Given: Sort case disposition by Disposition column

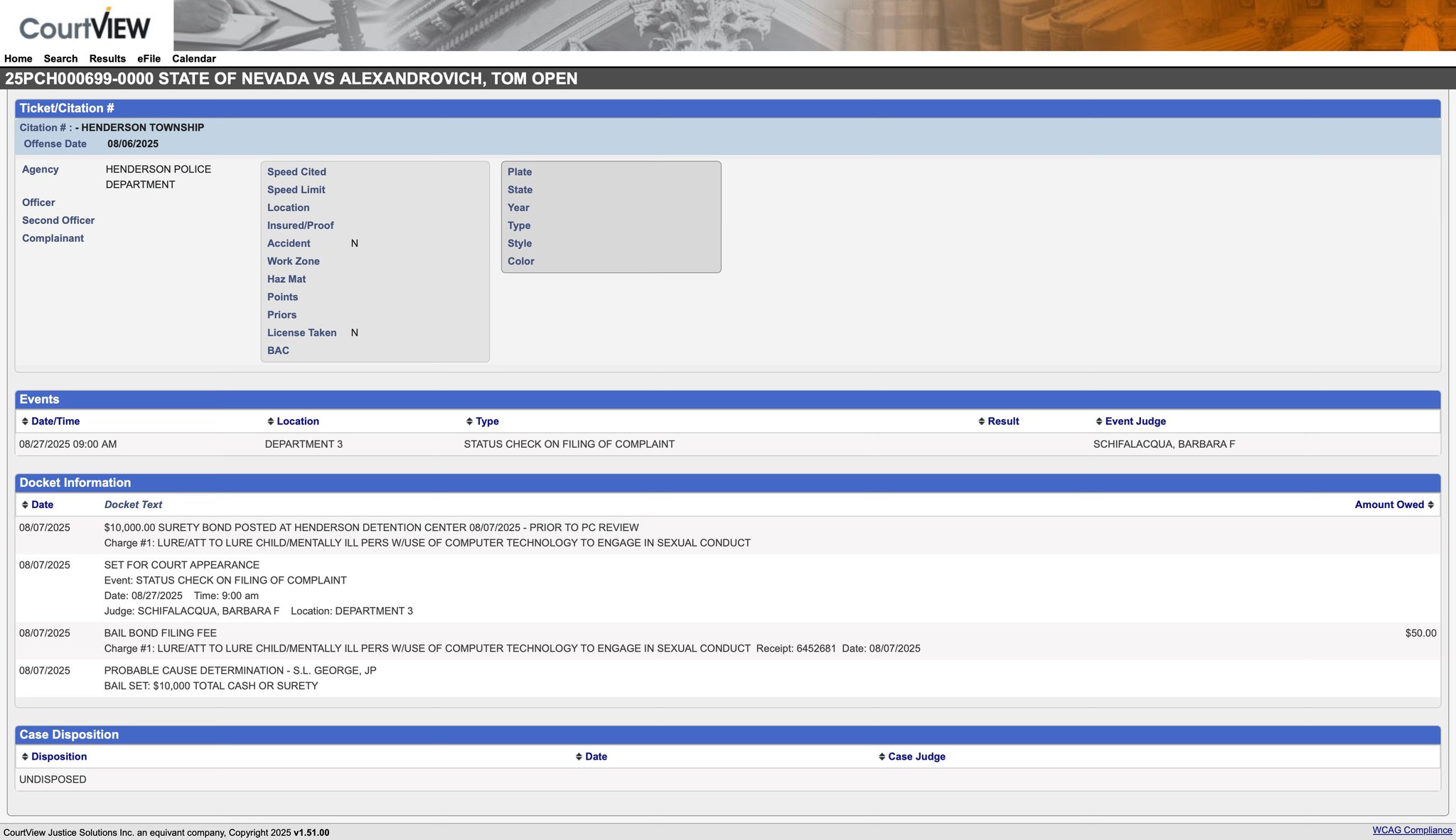Looking at the screenshot, I should 58,757.
